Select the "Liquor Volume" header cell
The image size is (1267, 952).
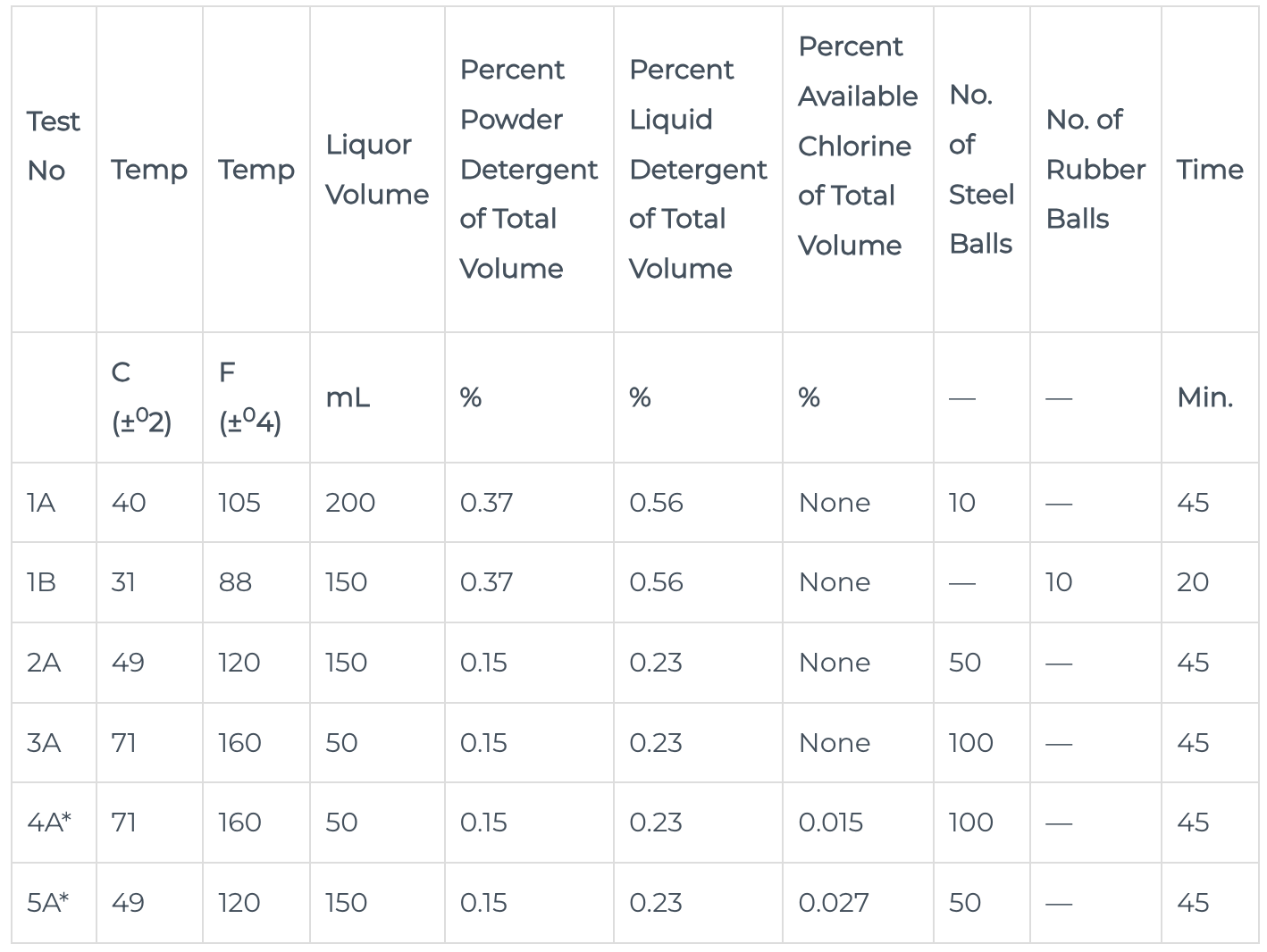[x=376, y=170]
